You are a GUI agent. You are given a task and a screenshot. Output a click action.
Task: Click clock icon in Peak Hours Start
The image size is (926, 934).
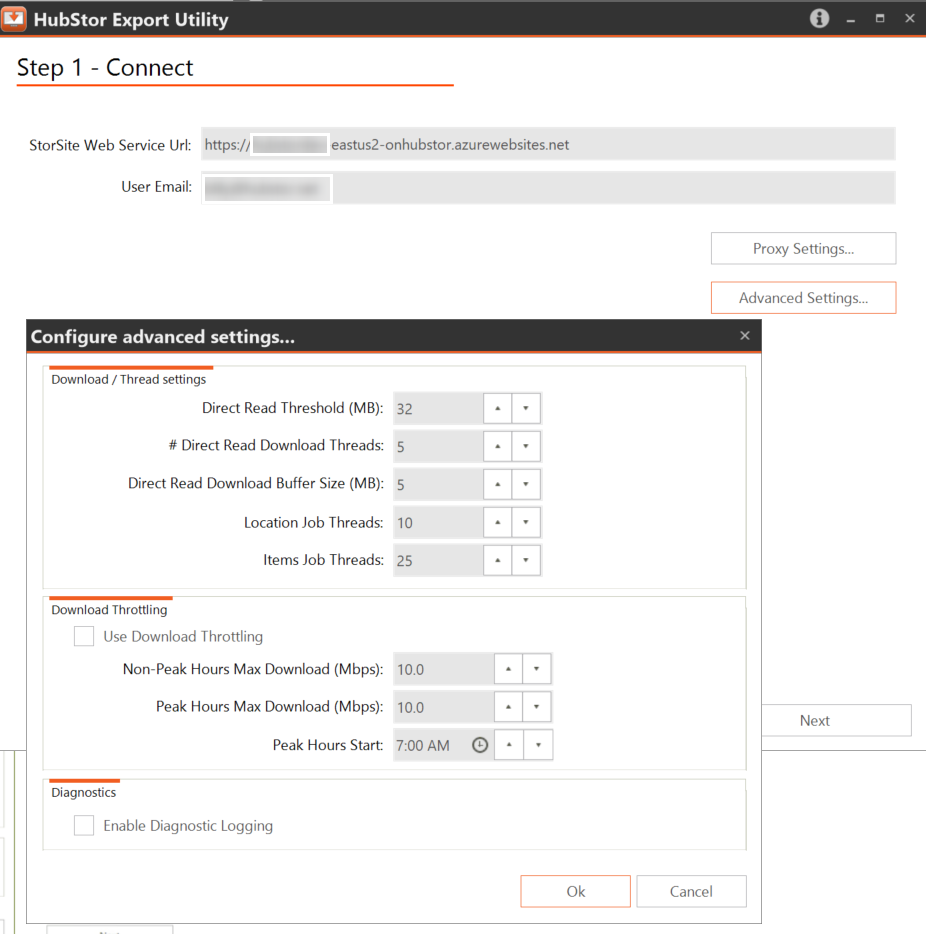point(480,745)
